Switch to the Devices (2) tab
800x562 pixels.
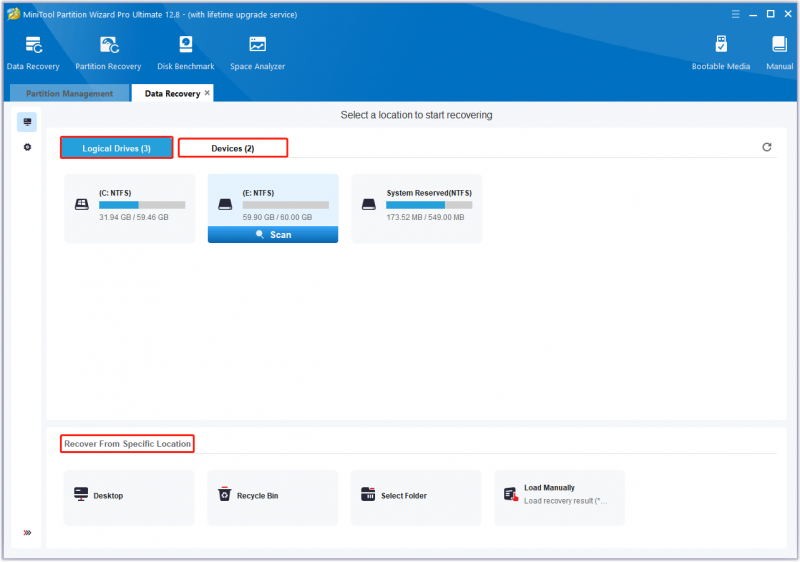point(233,148)
